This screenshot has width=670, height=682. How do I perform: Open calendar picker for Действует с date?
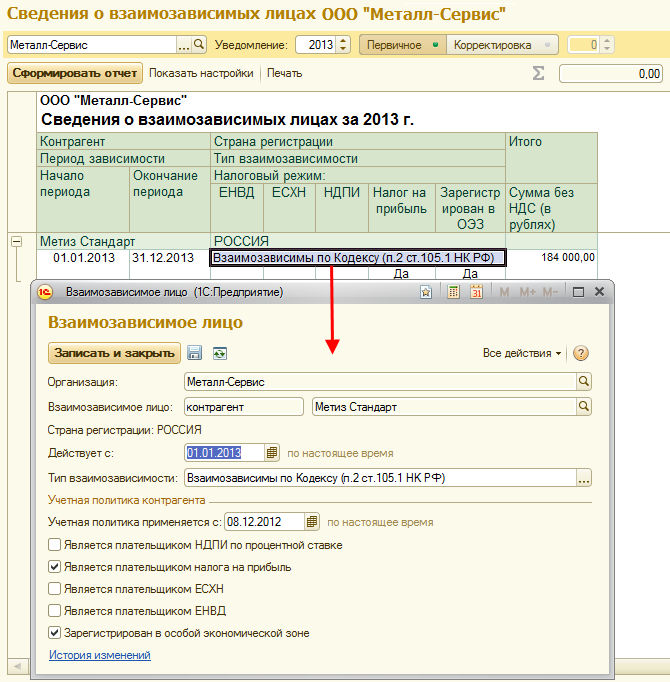[x=272, y=453]
